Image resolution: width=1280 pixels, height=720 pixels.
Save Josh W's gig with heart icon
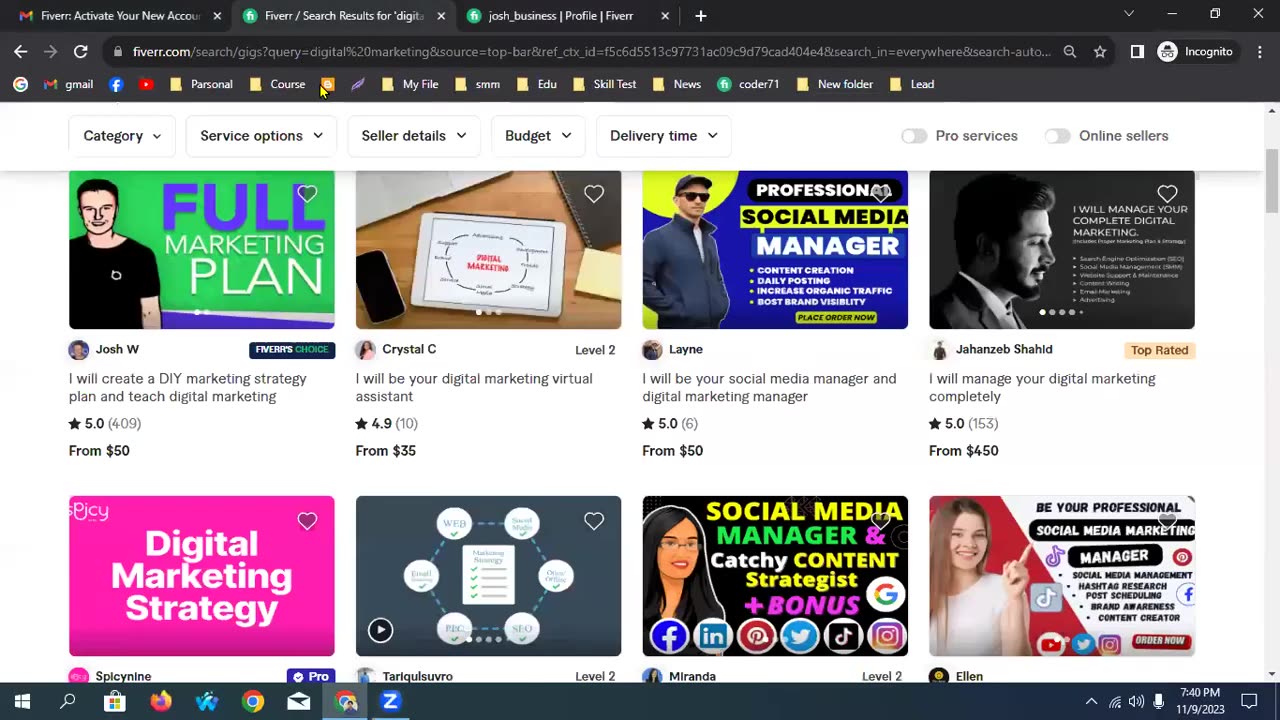pos(307,194)
